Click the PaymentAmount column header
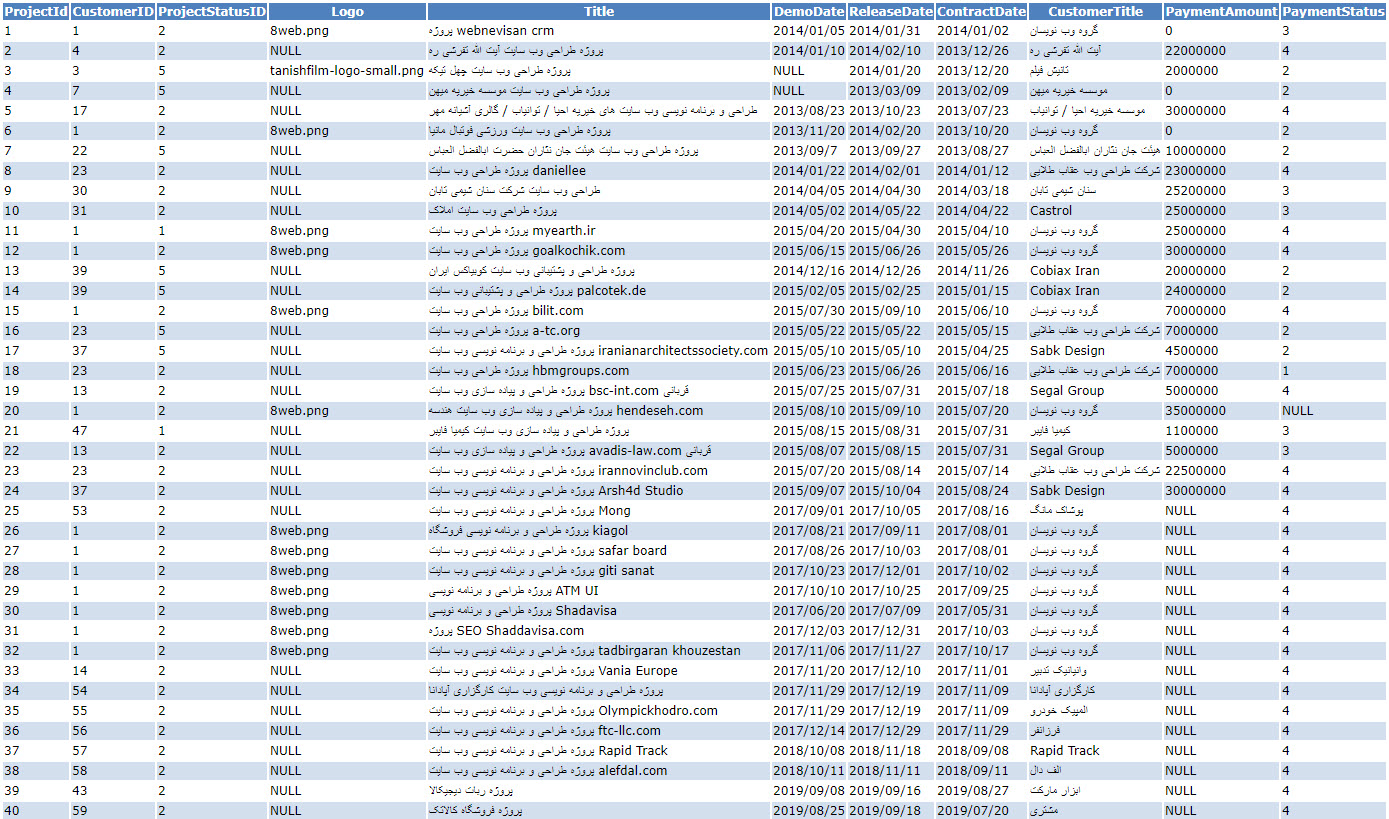The height and width of the screenshot is (819, 1389). click(x=1221, y=12)
